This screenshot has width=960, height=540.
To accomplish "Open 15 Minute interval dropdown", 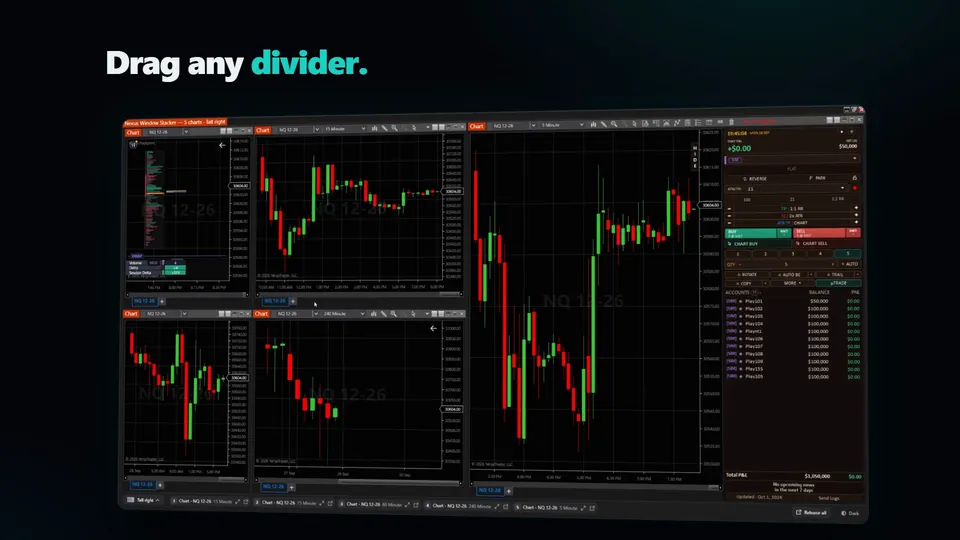I will point(363,129).
